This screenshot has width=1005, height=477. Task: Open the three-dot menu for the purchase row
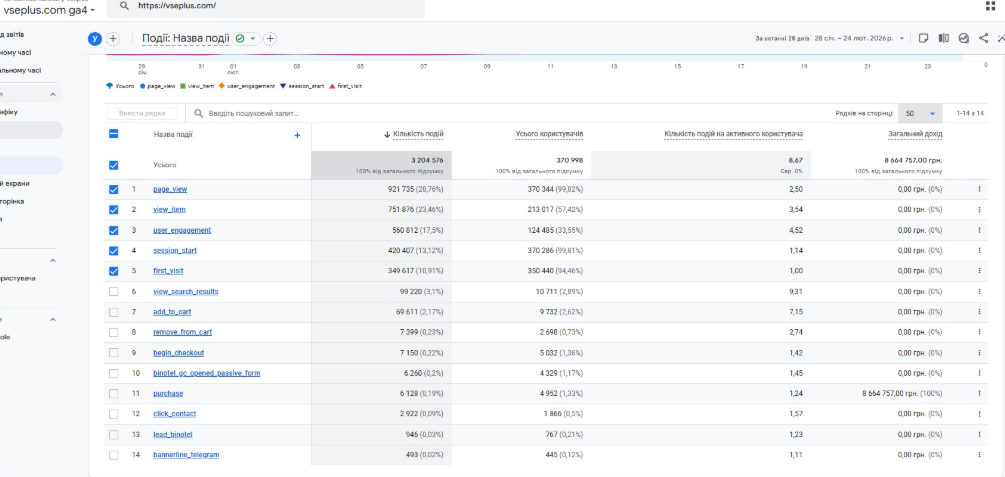tap(979, 394)
